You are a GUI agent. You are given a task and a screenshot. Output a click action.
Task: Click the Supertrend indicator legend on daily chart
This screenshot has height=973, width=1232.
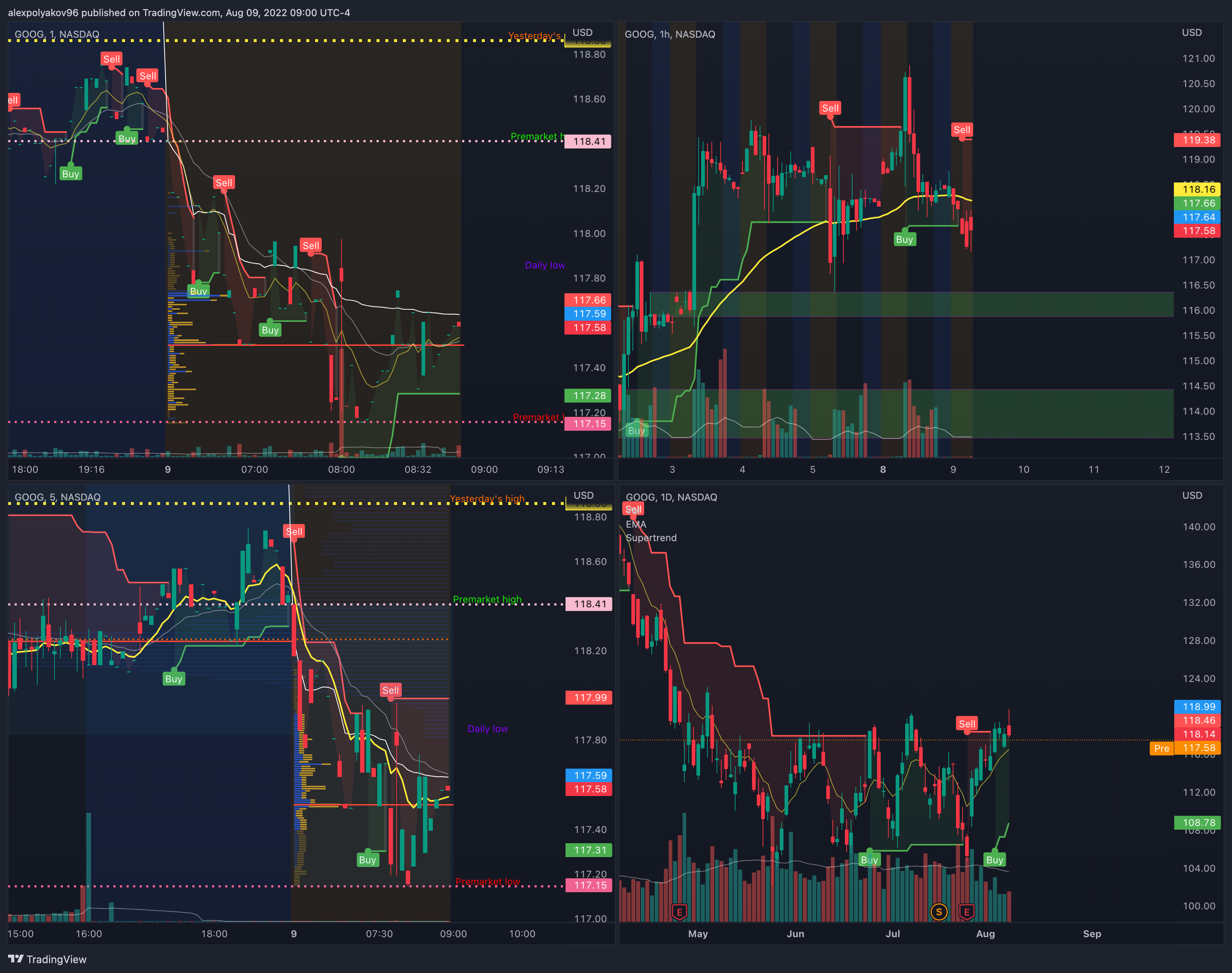651,538
